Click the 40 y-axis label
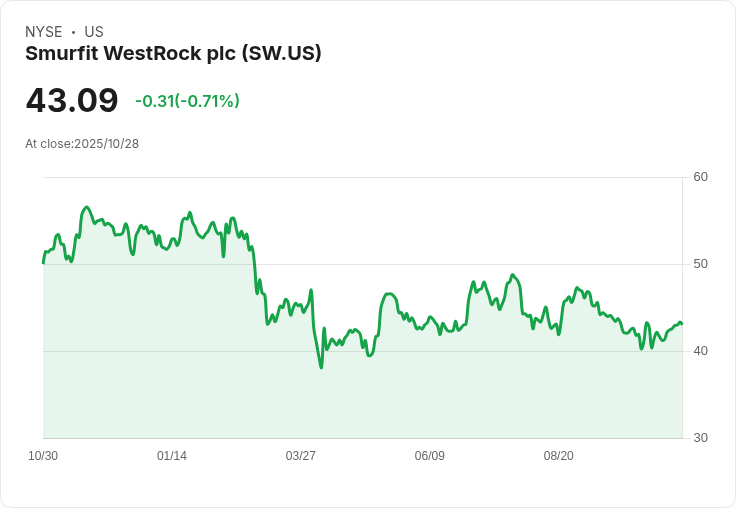Image resolution: width=736 pixels, height=508 pixels. pos(701,351)
